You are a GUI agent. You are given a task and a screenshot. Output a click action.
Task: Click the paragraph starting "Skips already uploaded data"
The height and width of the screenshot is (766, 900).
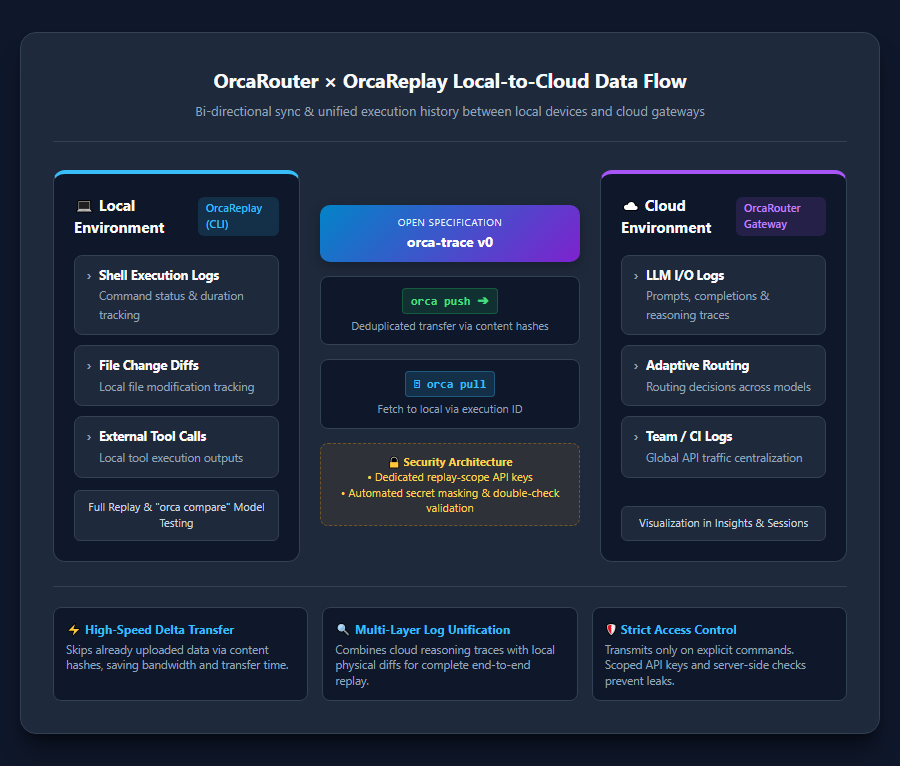click(x=177, y=658)
